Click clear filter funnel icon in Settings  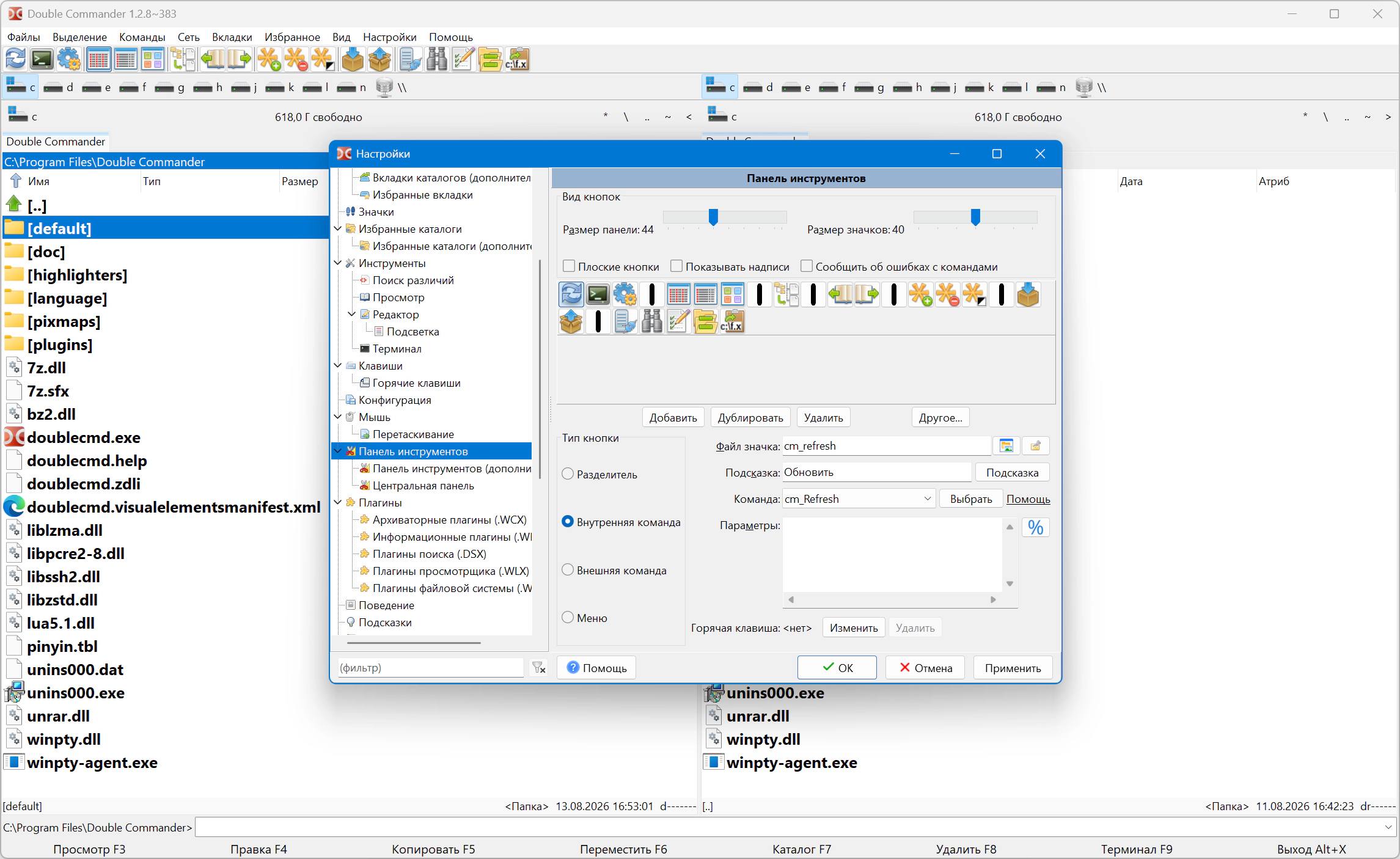click(x=539, y=668)
